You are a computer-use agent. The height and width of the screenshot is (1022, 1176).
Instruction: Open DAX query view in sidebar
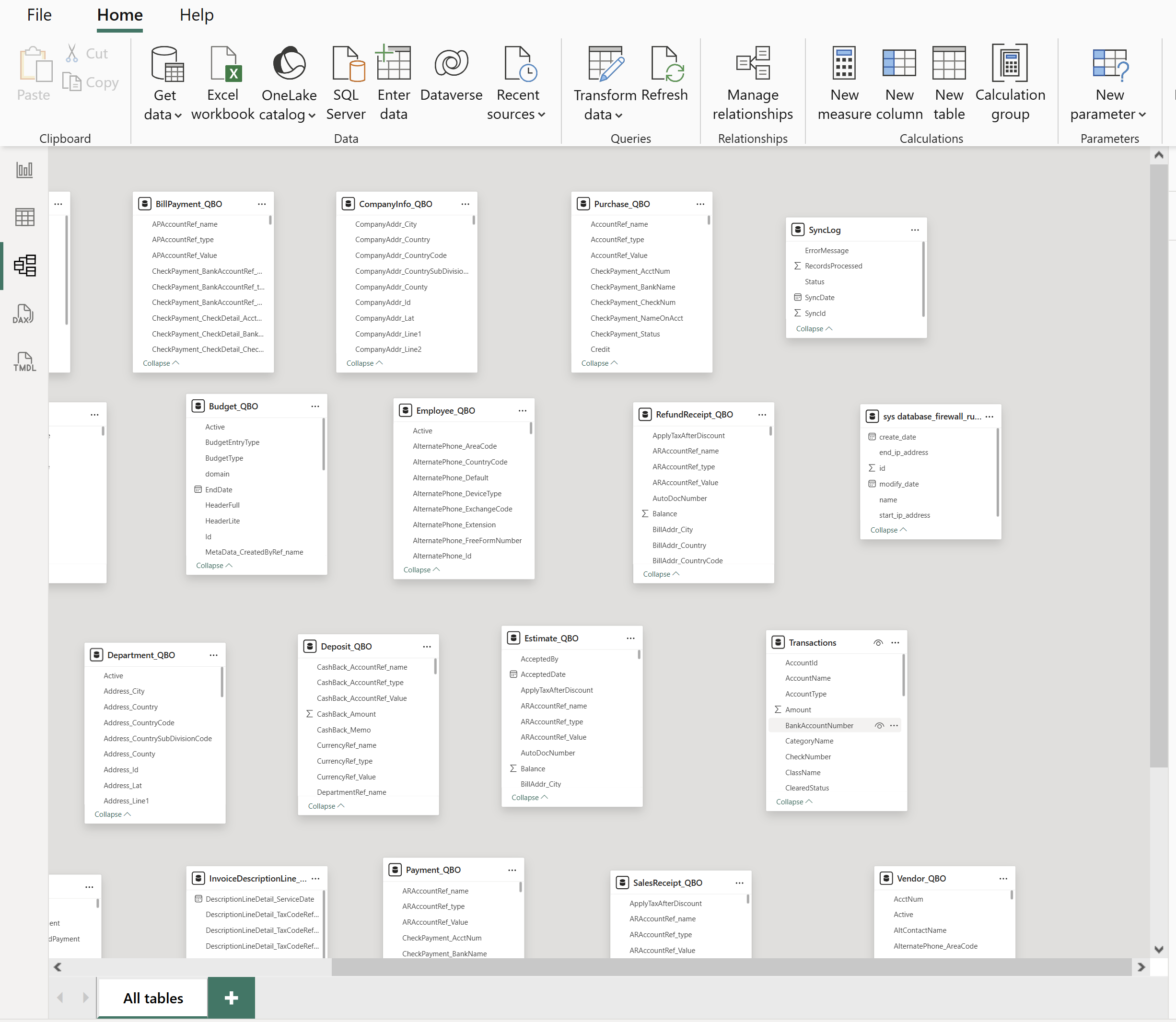click(x=24, y=314)
